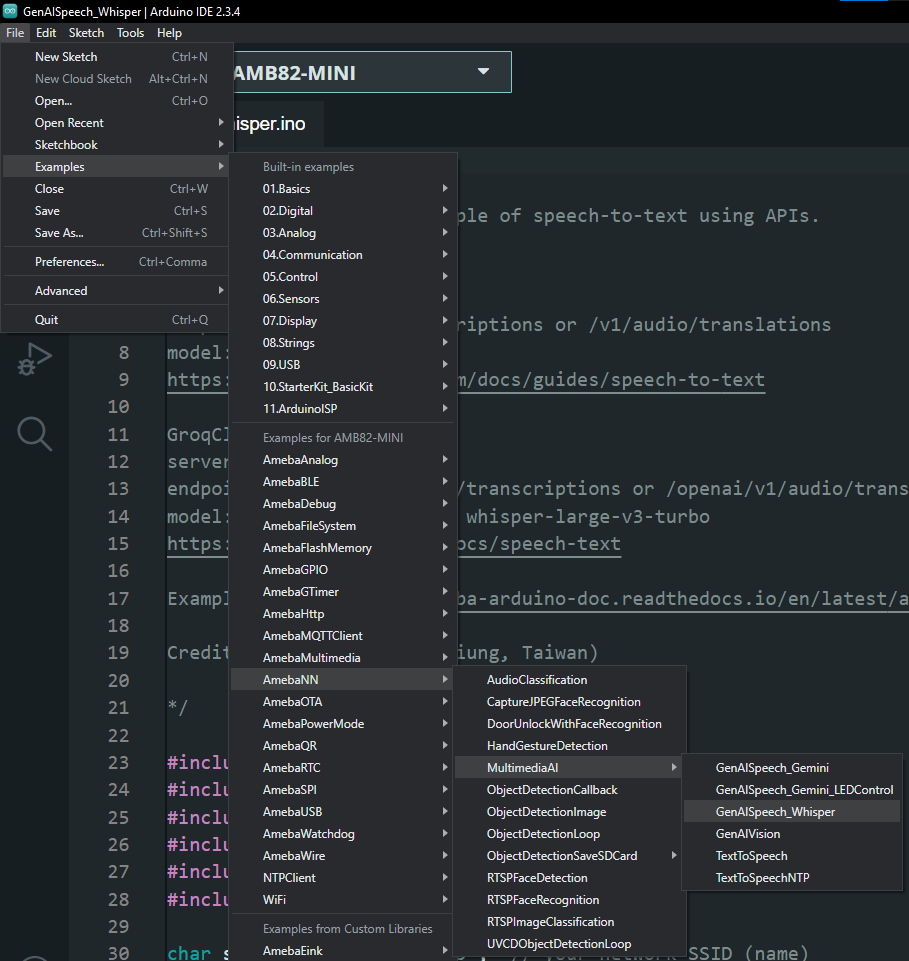The height and width of the screenshot is (961, 909).
Task: Open the Help menu
Action: click(x=169, y=33)
